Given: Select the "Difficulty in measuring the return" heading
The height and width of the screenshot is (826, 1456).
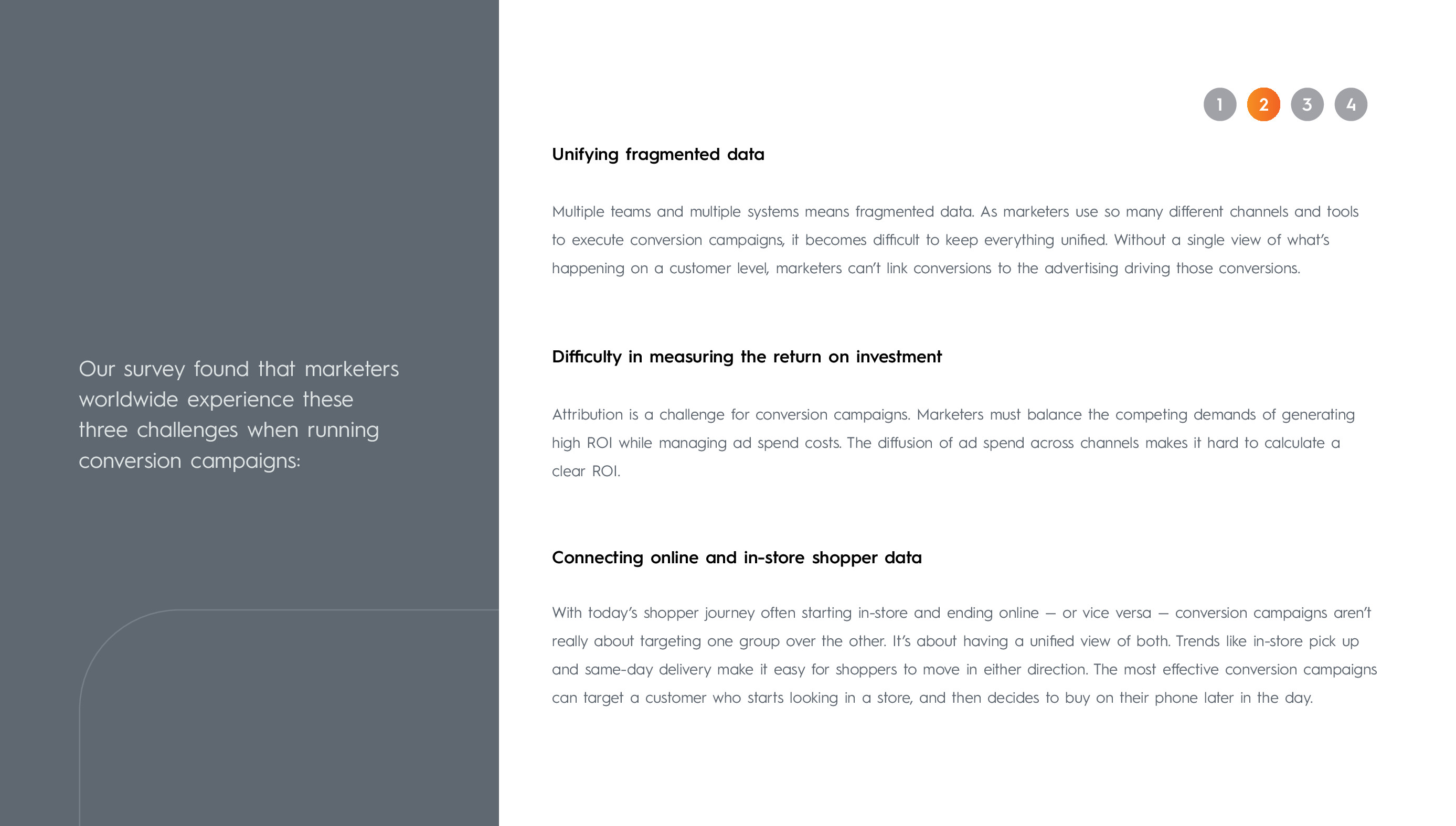Looking at the screenshot, I should click(746, 357).
